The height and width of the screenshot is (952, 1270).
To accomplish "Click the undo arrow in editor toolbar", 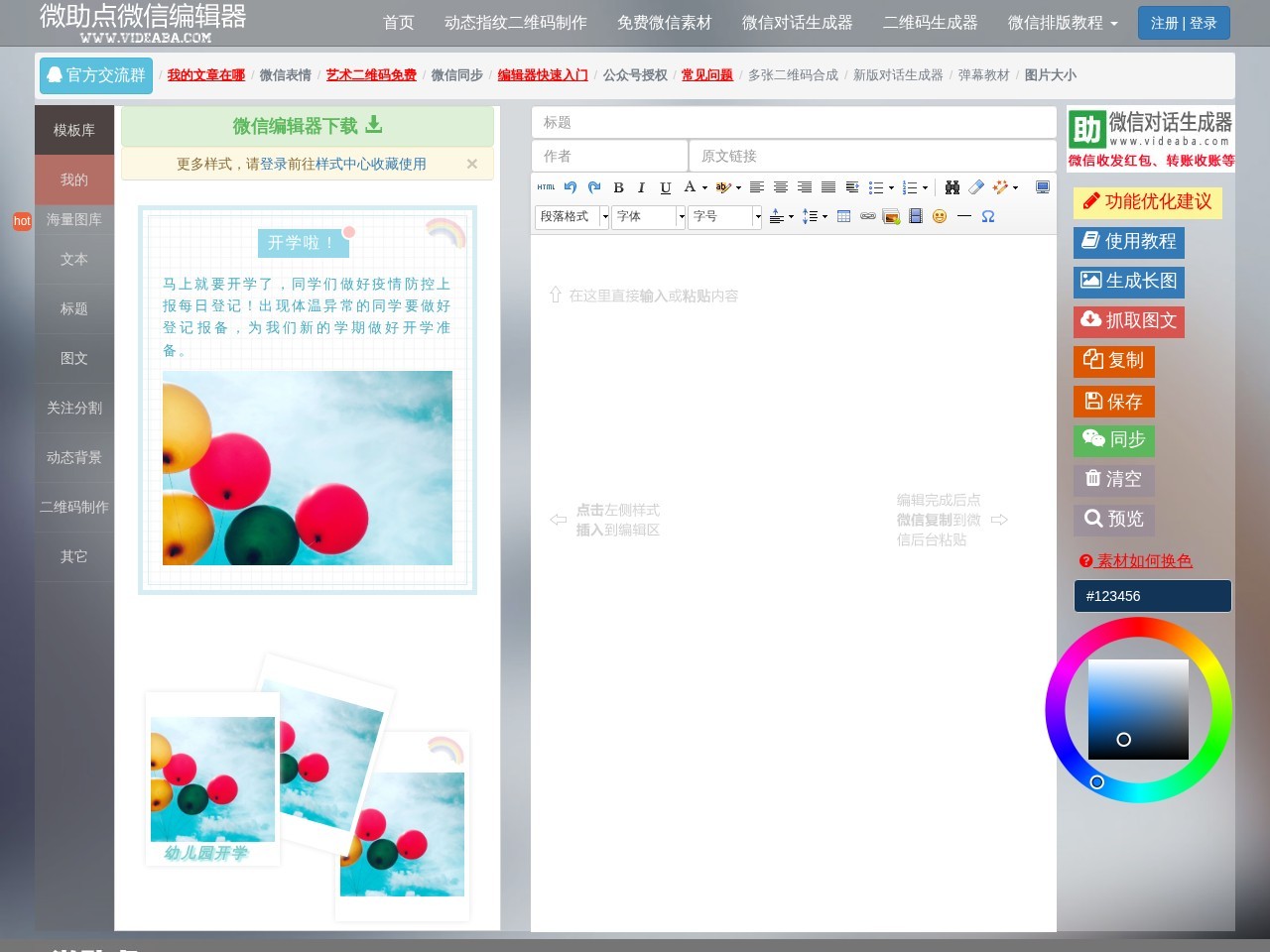I will click(x=570, y=186).
